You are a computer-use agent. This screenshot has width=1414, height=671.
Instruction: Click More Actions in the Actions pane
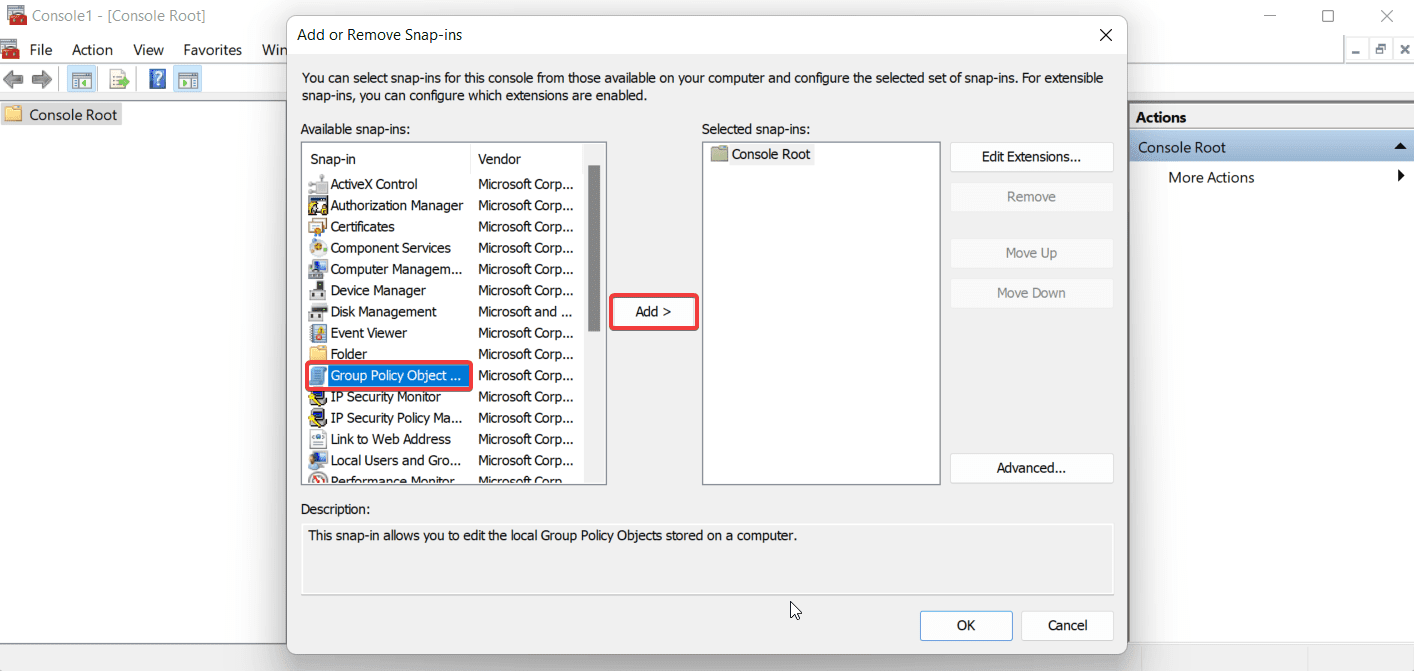point(1211,177)
